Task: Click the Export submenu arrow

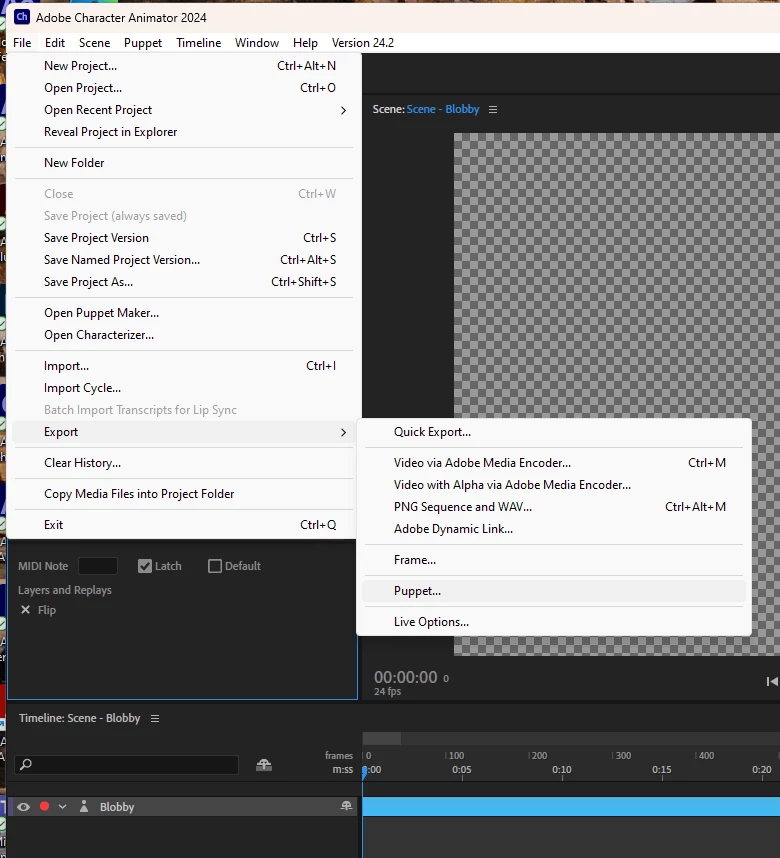Action: (x=343, y=432)
